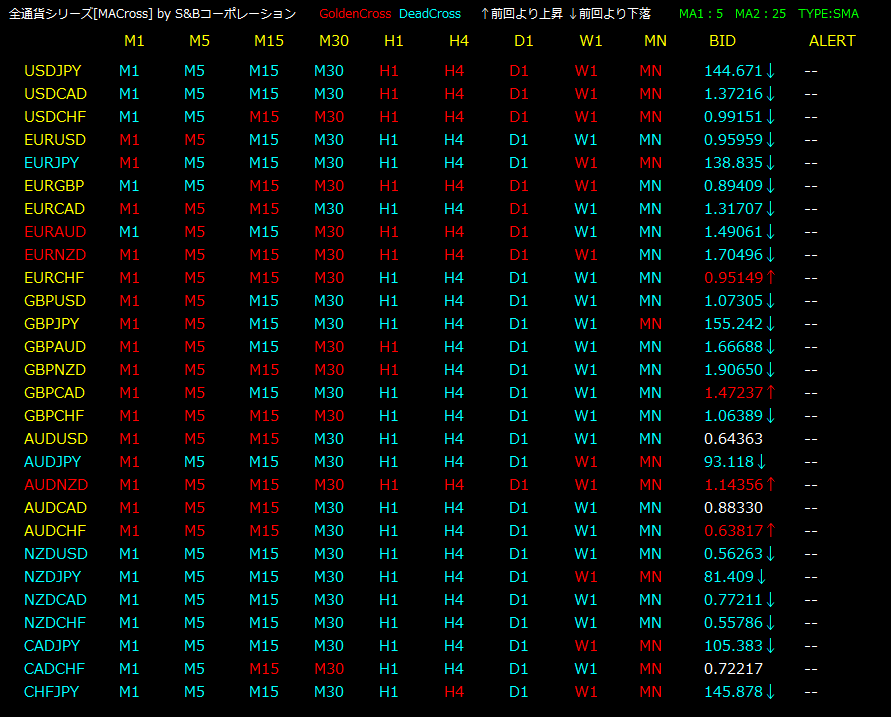Select the CHFJPY symbol name
The image size is (891, 717).
pos(51,692)
